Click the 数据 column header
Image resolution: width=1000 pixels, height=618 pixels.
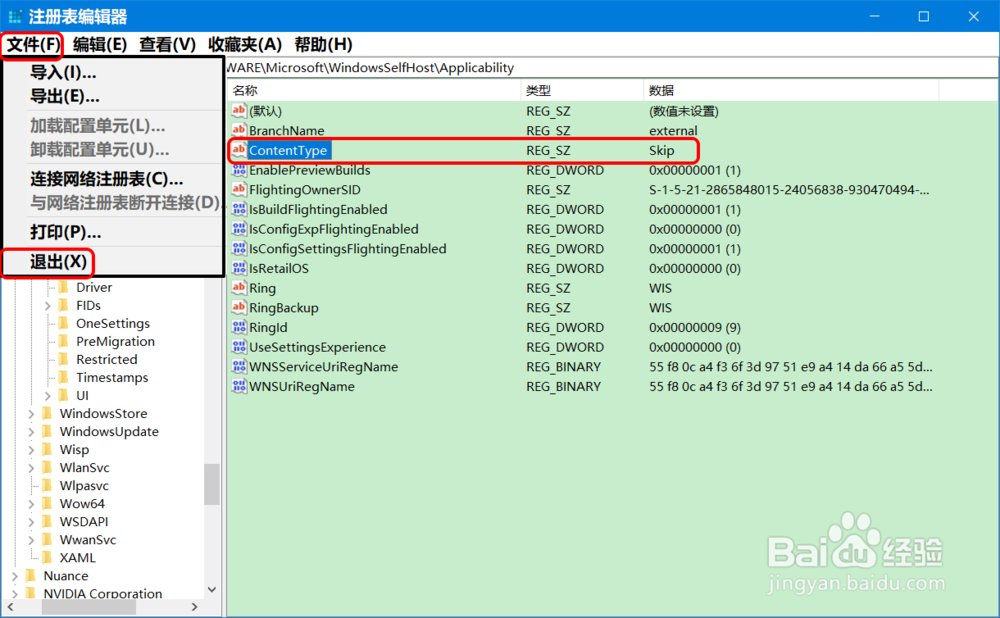pyautogui.click(x=791, y=91)
